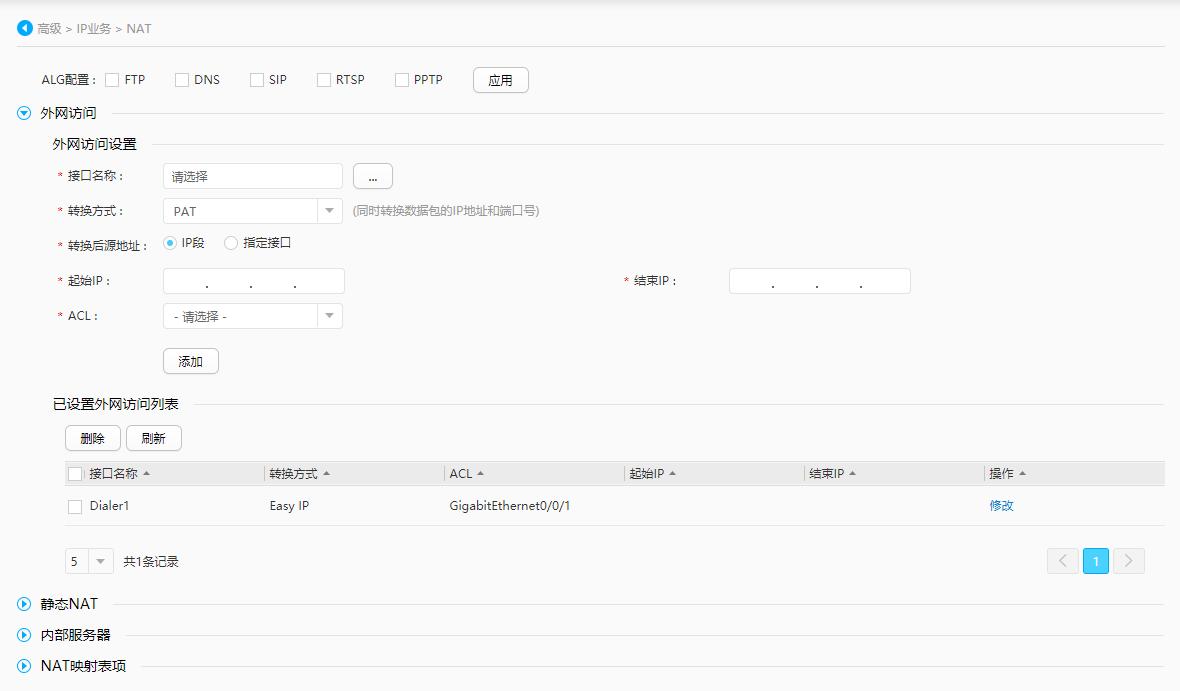The width and height of the screenshot is (1180, 691).
Task: Click the next page arrow
Action: [1128, 561]
